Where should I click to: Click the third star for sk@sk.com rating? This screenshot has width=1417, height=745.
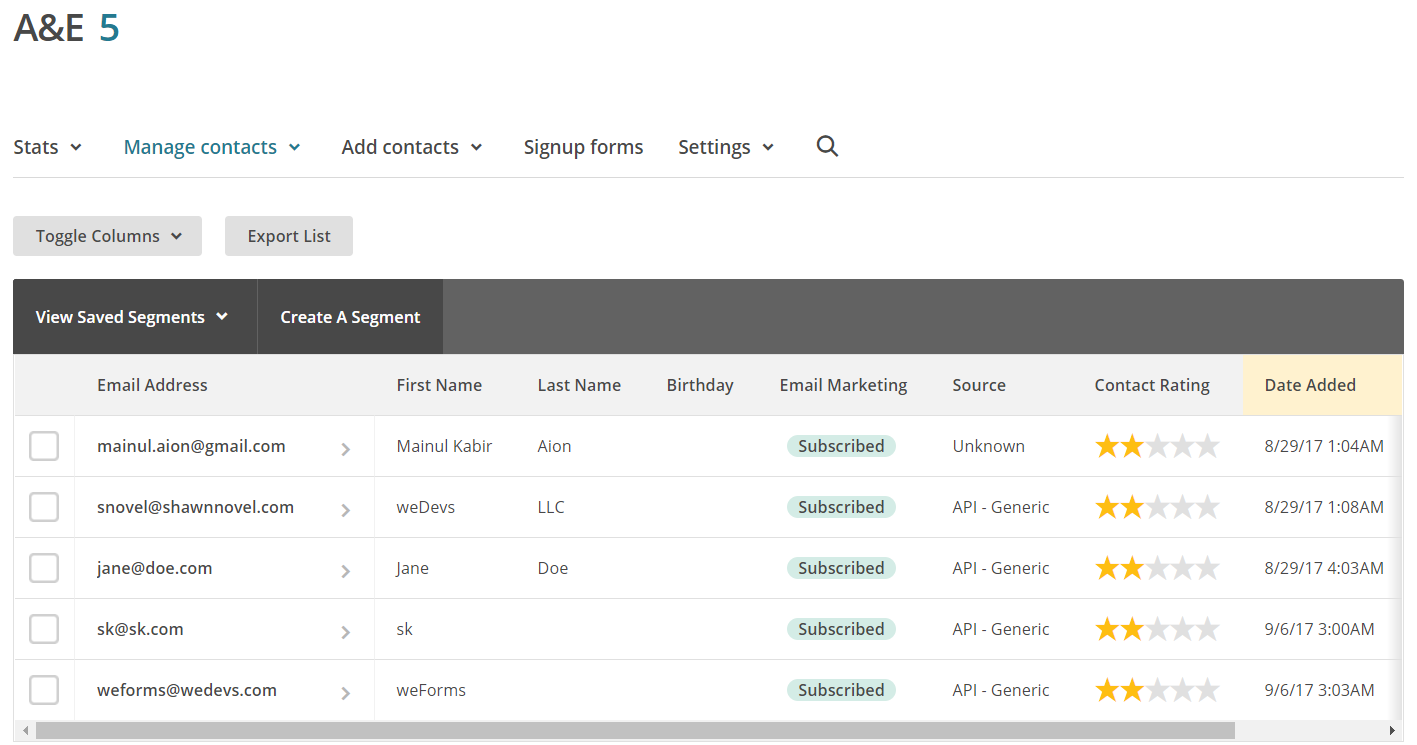pyautogui.click(x=1157, y=628)
